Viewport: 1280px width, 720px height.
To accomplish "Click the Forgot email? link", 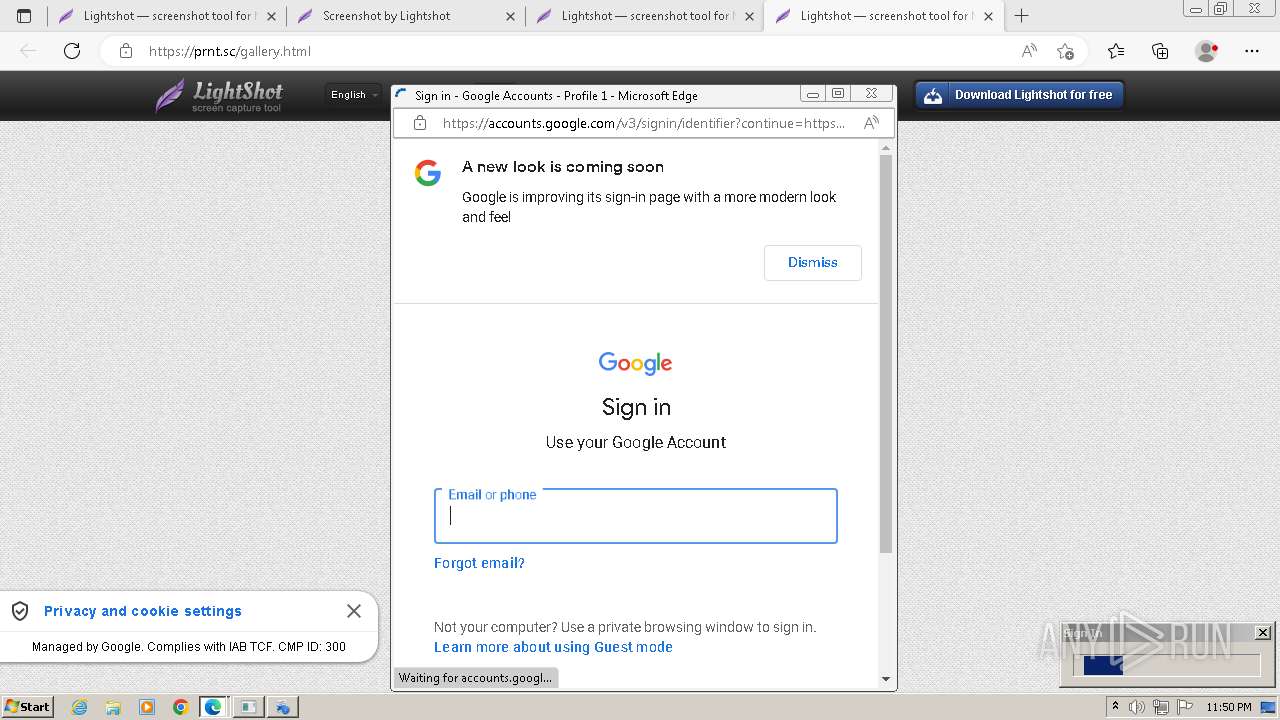I will (479, 563).
